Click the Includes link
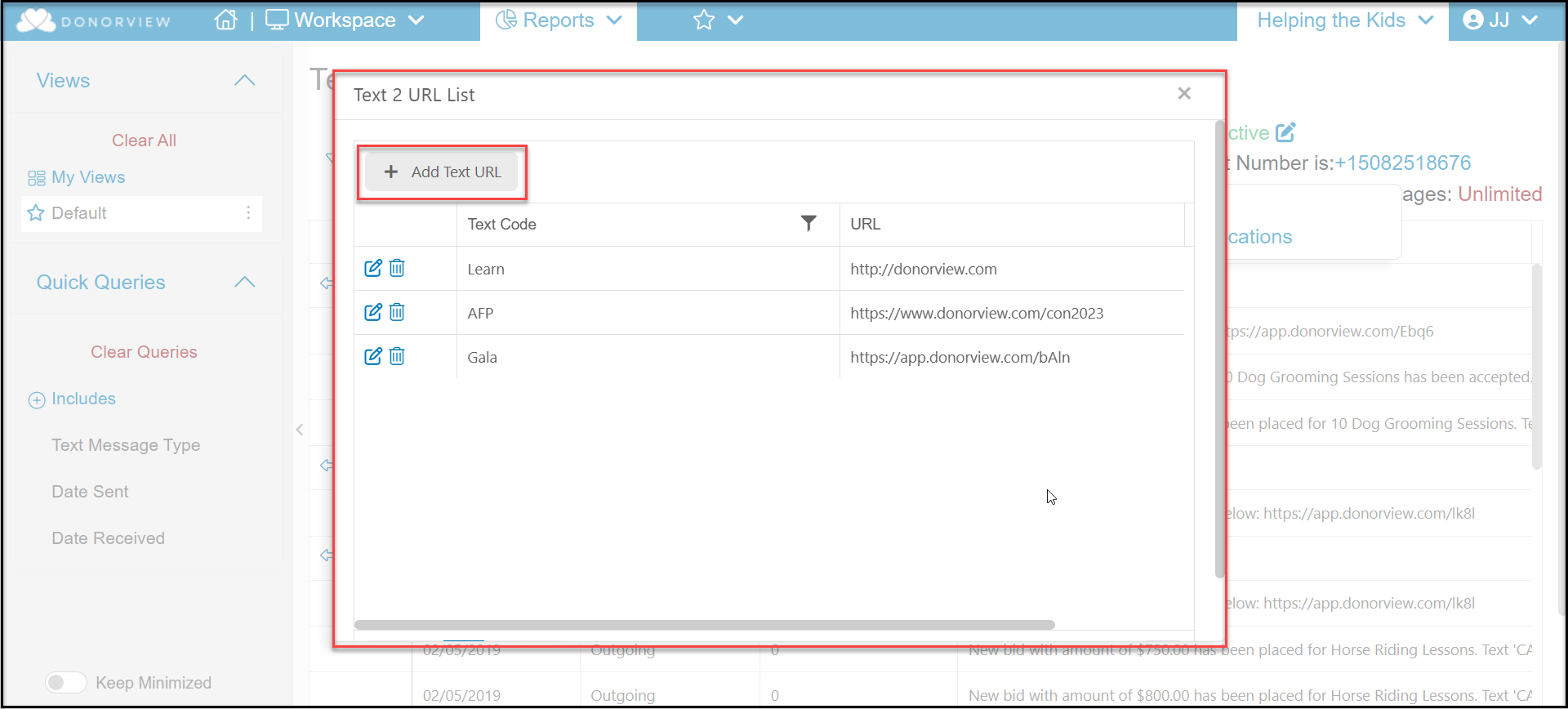 click(x=83, y=399)
